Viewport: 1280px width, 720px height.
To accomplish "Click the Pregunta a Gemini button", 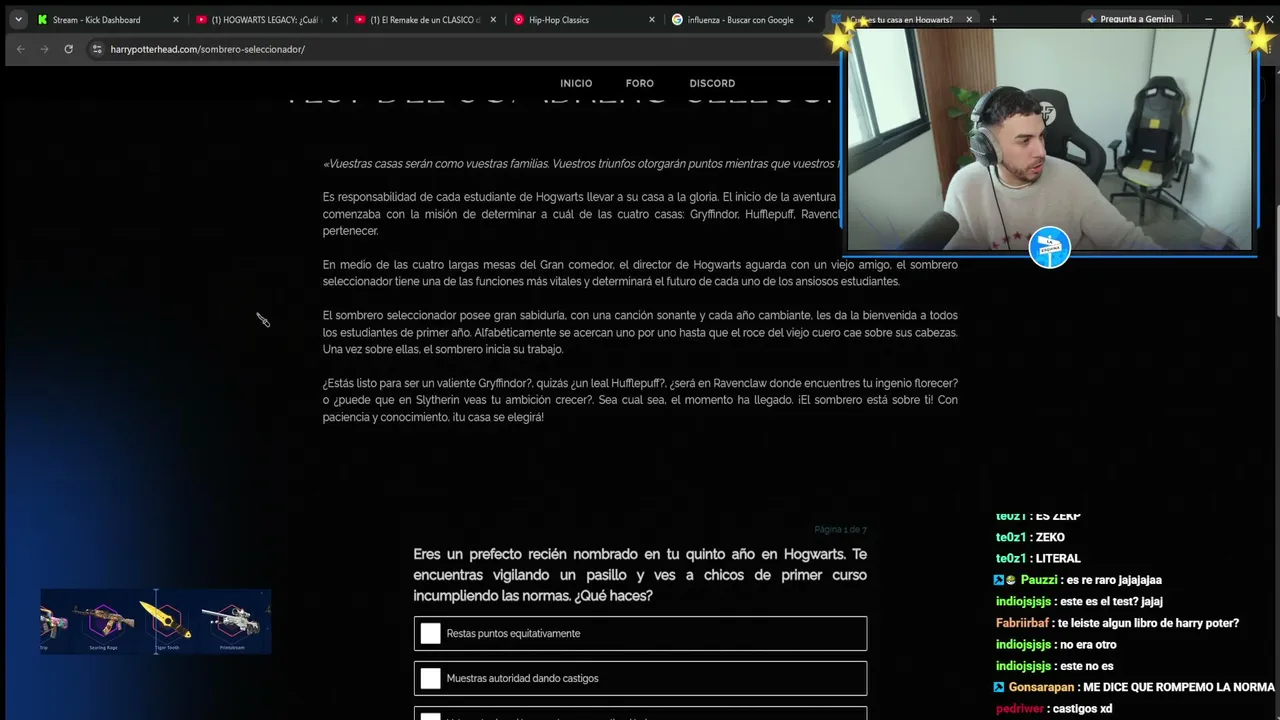I will pyautogui.click(x=1130, y=19).
